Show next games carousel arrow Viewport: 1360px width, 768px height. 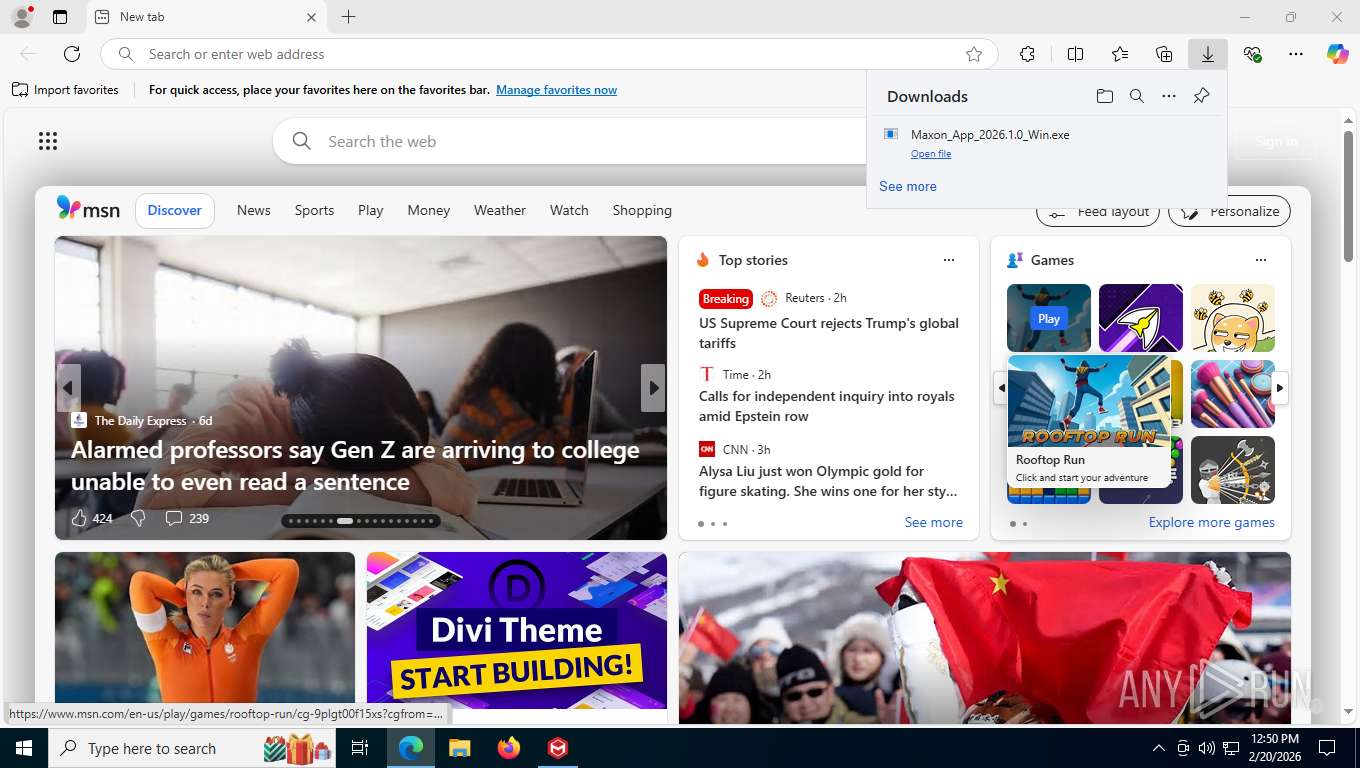click(x=1280, y=388)
